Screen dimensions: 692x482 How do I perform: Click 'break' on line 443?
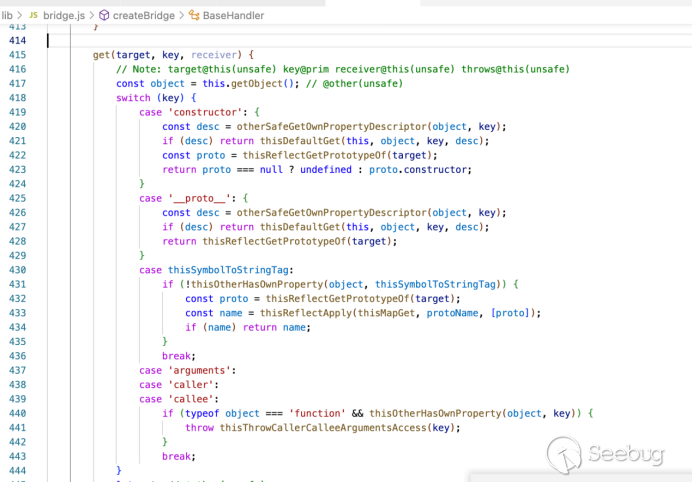click(177, 456)
